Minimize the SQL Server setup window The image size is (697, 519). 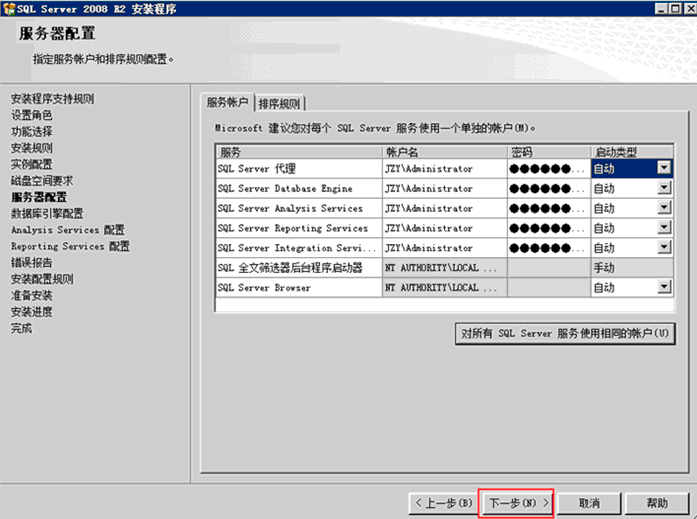pyautogui.click(x=661, y=8)
